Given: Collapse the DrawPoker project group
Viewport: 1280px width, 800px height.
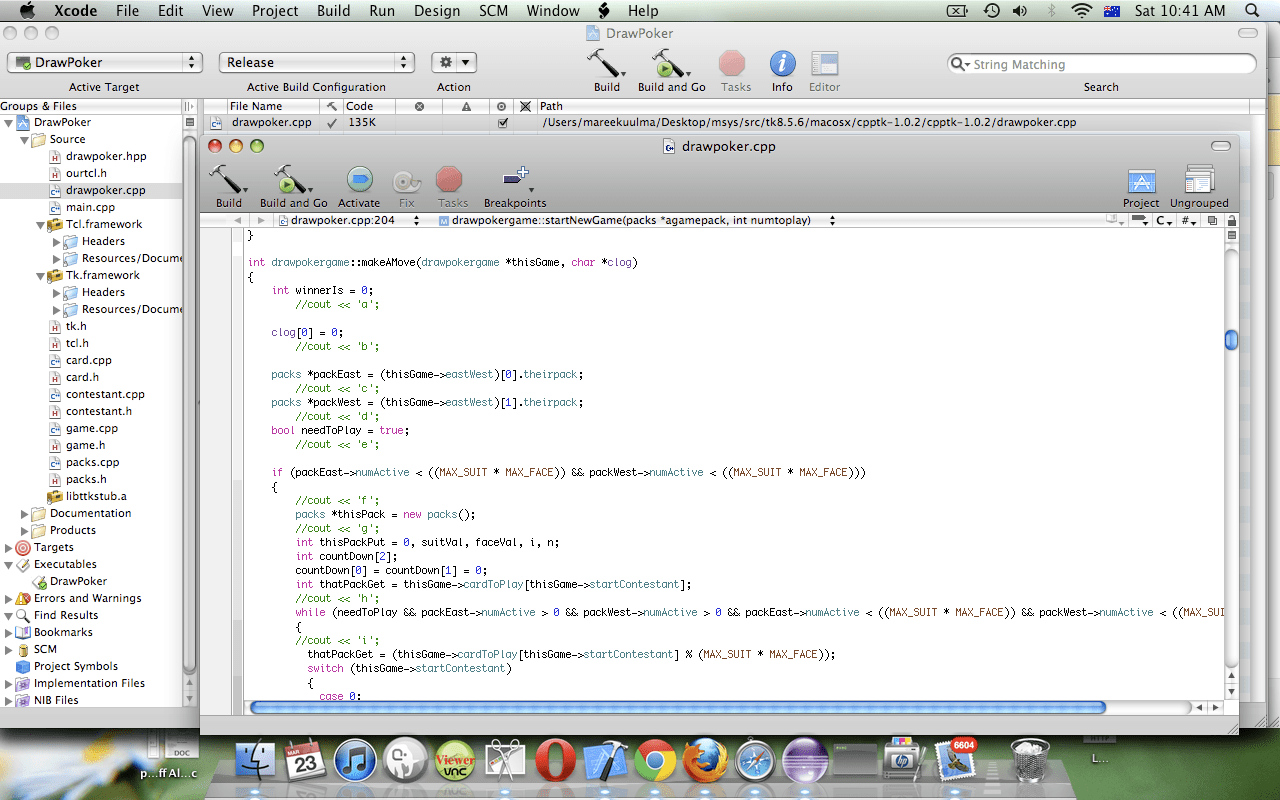Looking at the screenshot, I should pos(9,123).
